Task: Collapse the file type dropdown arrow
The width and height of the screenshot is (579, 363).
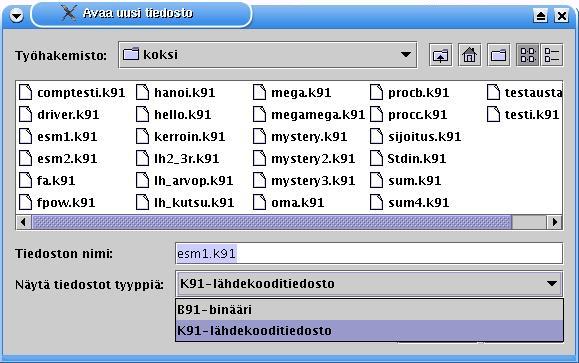Action: coord(552,284)
